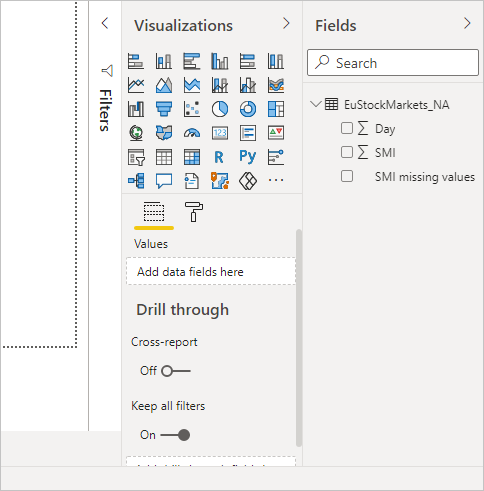Insert the Q&A speech bubble visual

click(x=164, y=181)
